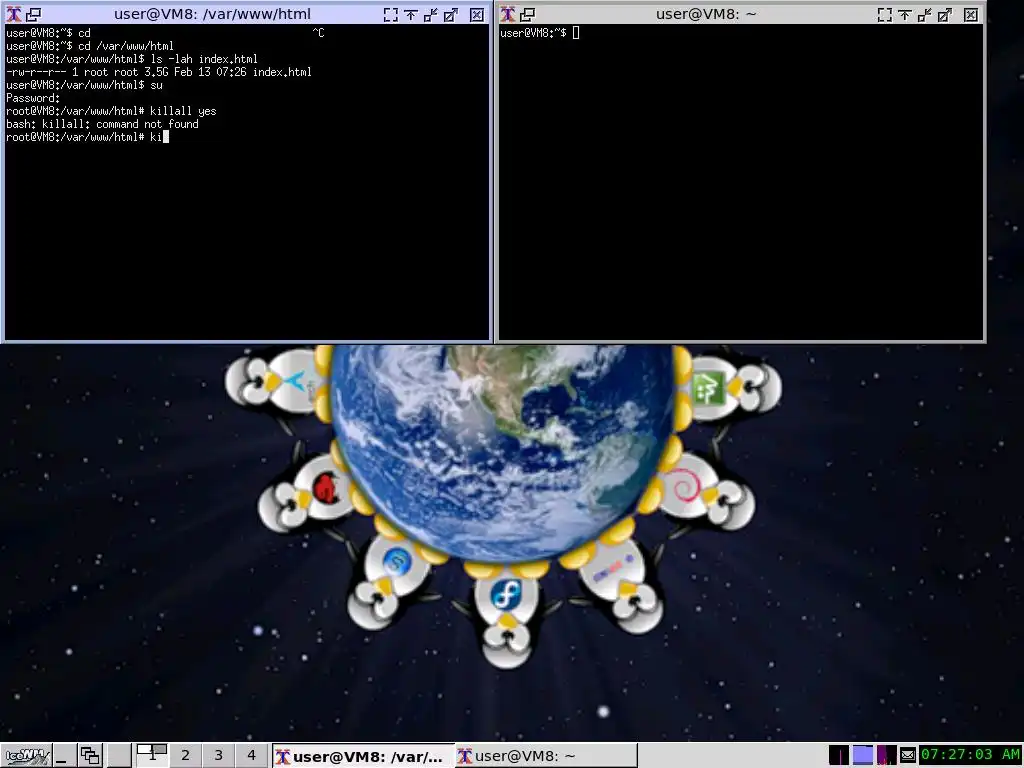Close the /var/www/html terminal window
1024x768 pixels.
(x=477, y=14)
